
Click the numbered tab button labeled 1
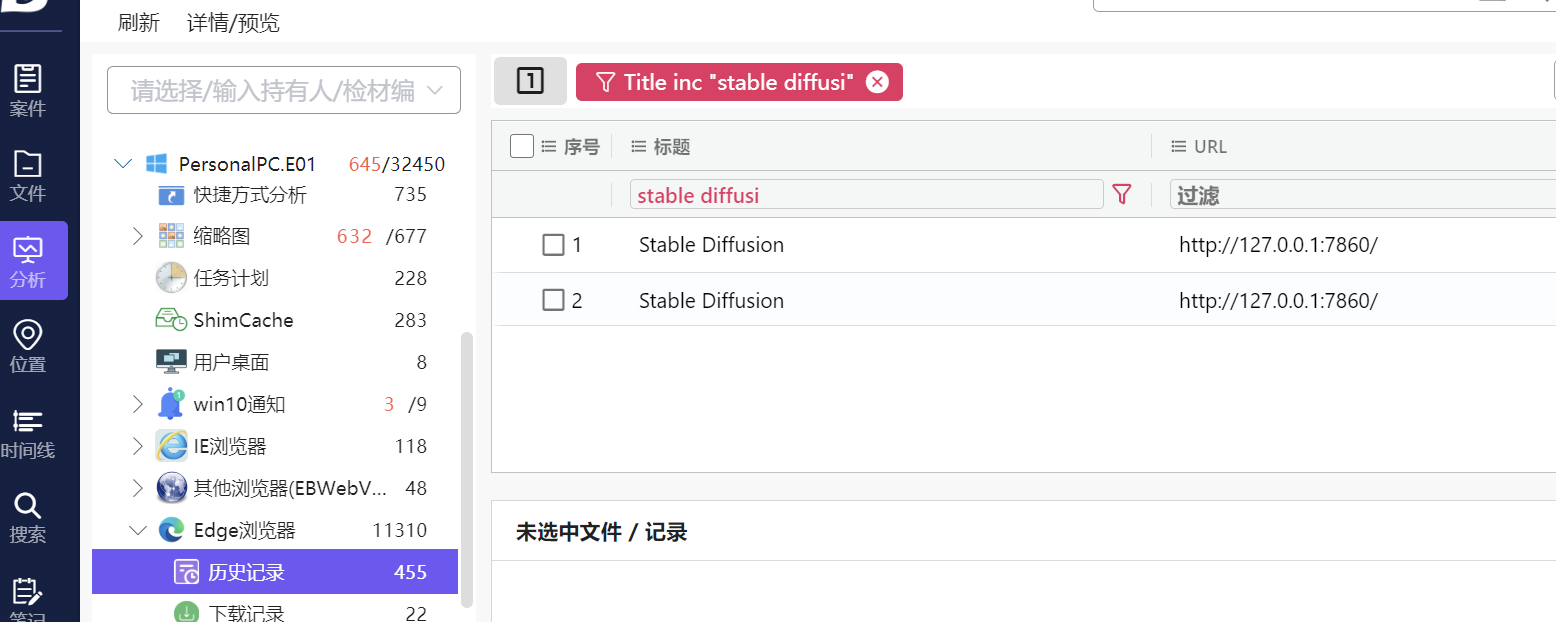click(530, 80)
